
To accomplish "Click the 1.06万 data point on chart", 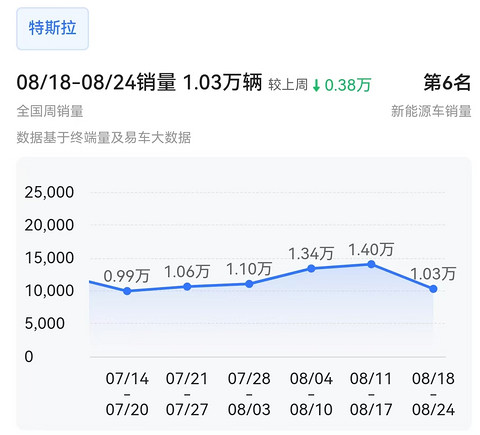I will (187, 287).
